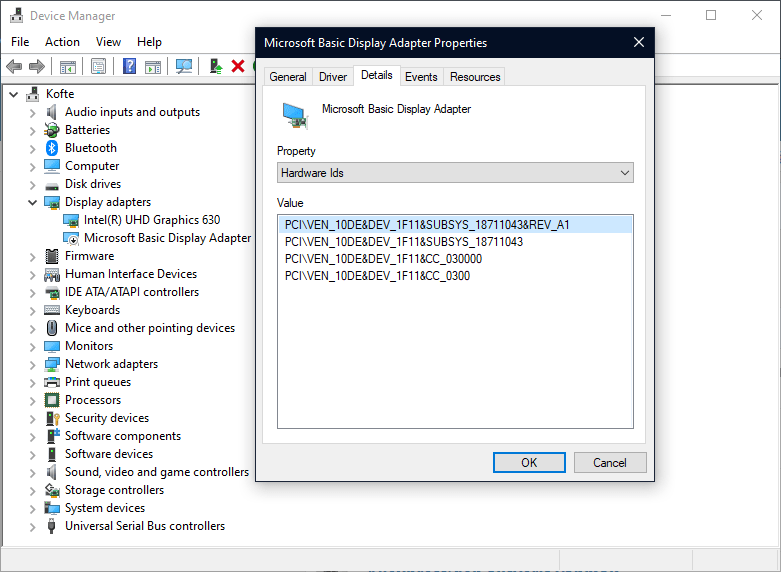Click the OK button
This screenshot has height=572, width=781.
529,462
